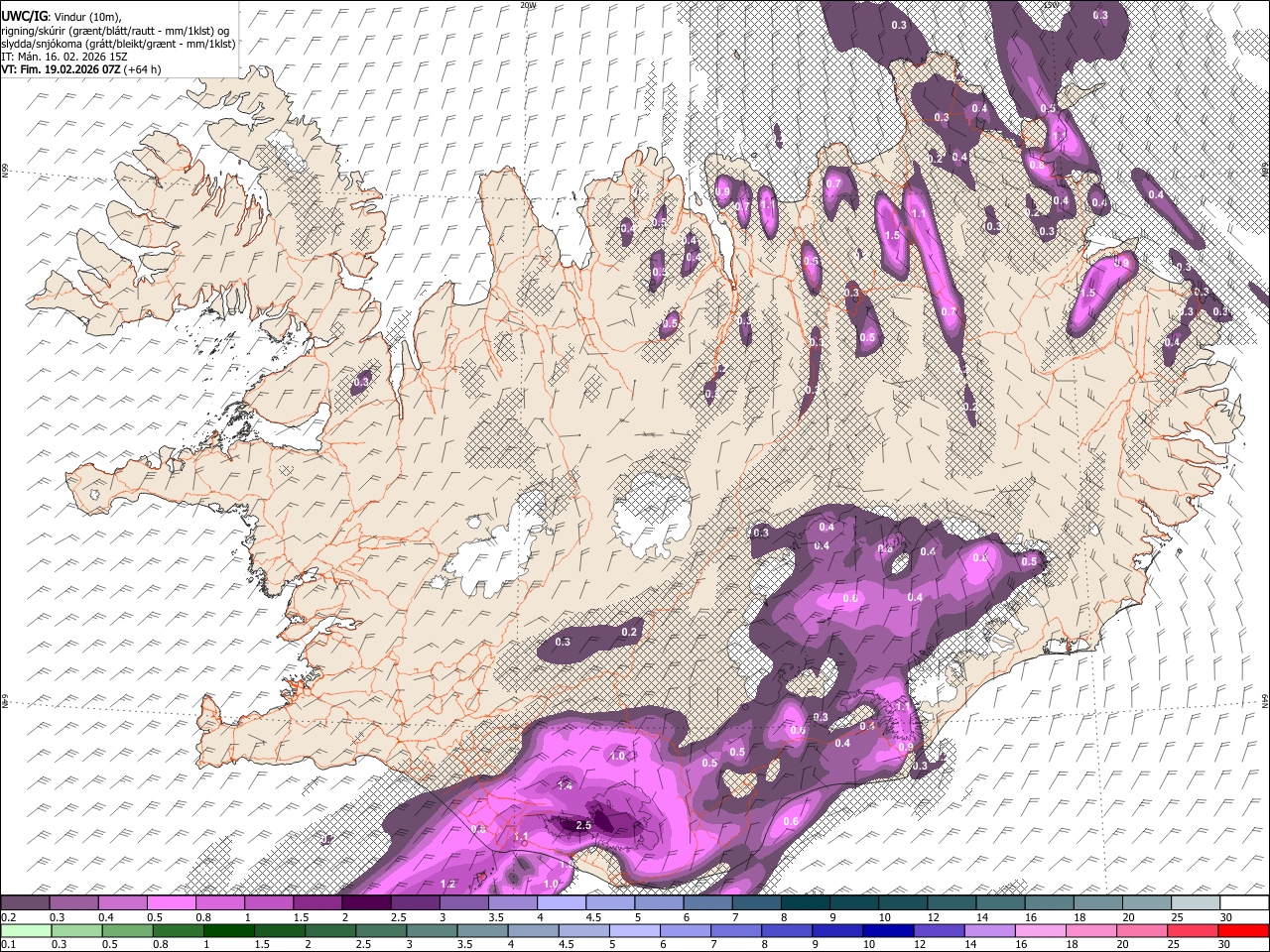Click the darkest purple swatch between 2 and 2.5 in the upper legend row
The height and width of the screenshot is (952, 1270).
[x=365, y=903]
